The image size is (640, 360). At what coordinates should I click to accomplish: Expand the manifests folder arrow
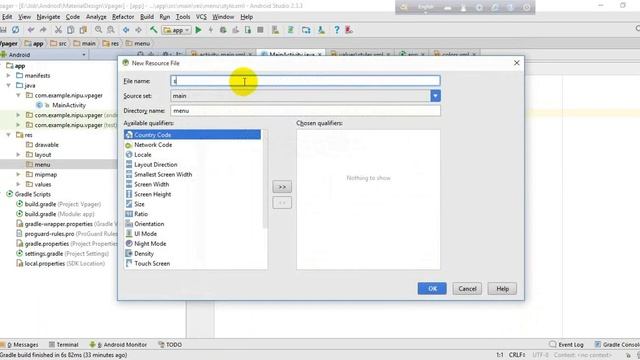(x=9, y=76)
